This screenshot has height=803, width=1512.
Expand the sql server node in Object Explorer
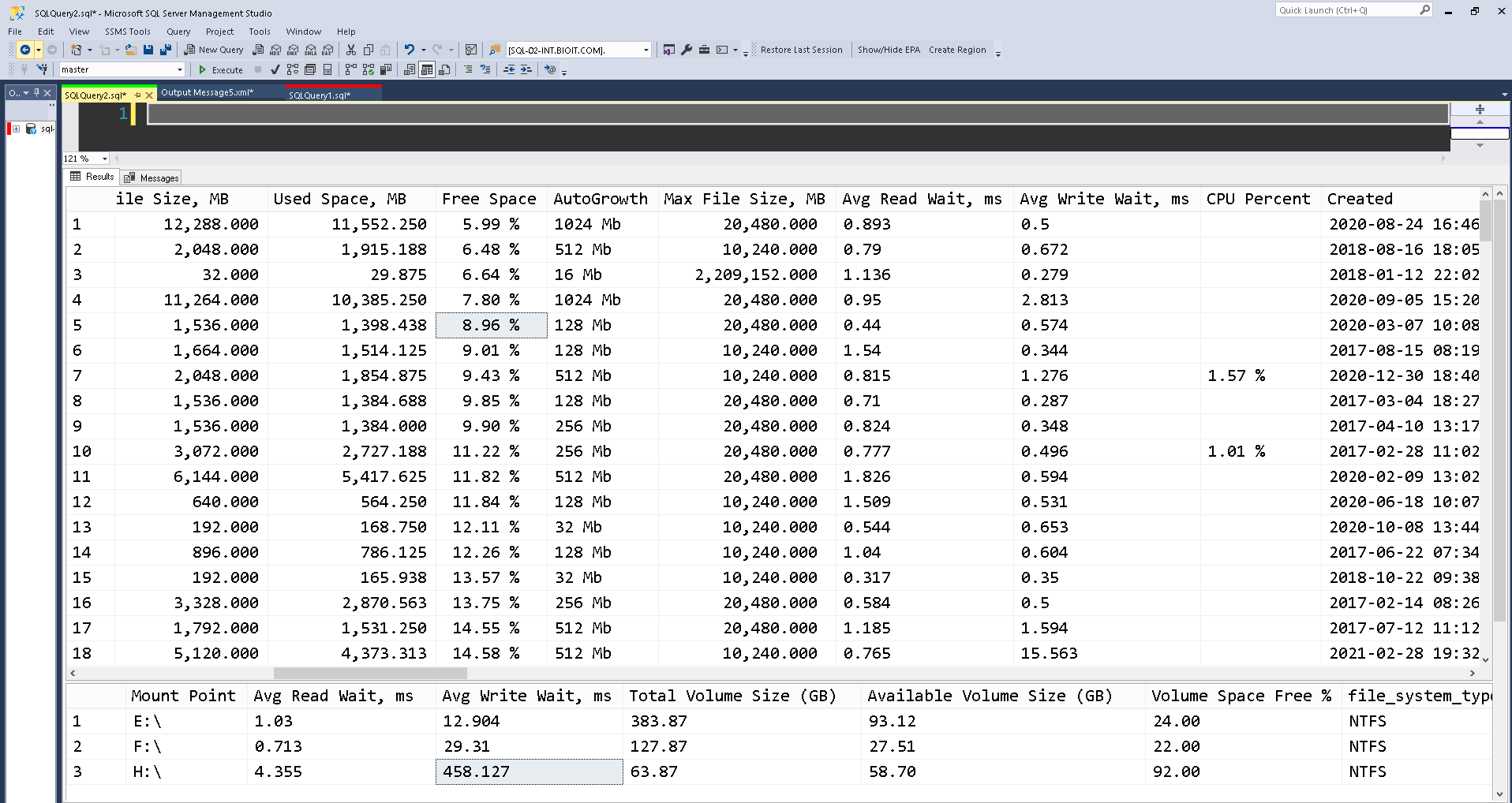[16, 129]
